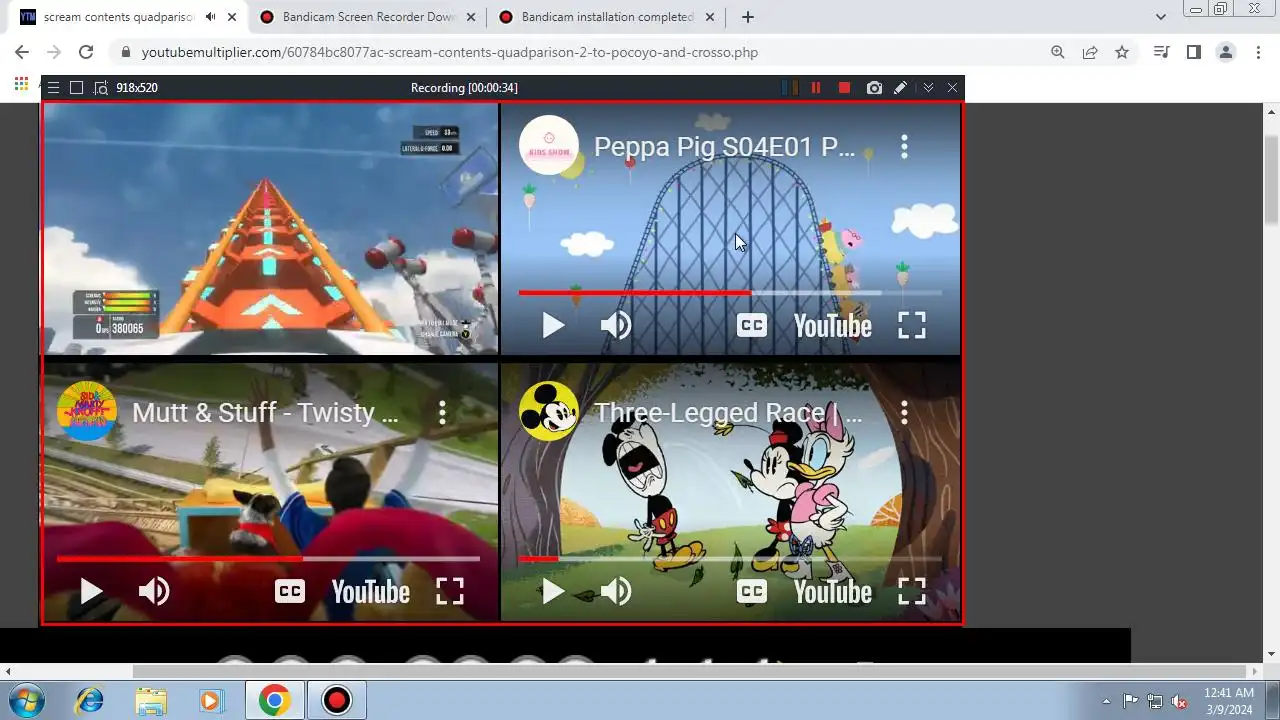Make Mutt & Stuff video fullscreen
This screenshot has height=720, width=1280.
(450, 591)
